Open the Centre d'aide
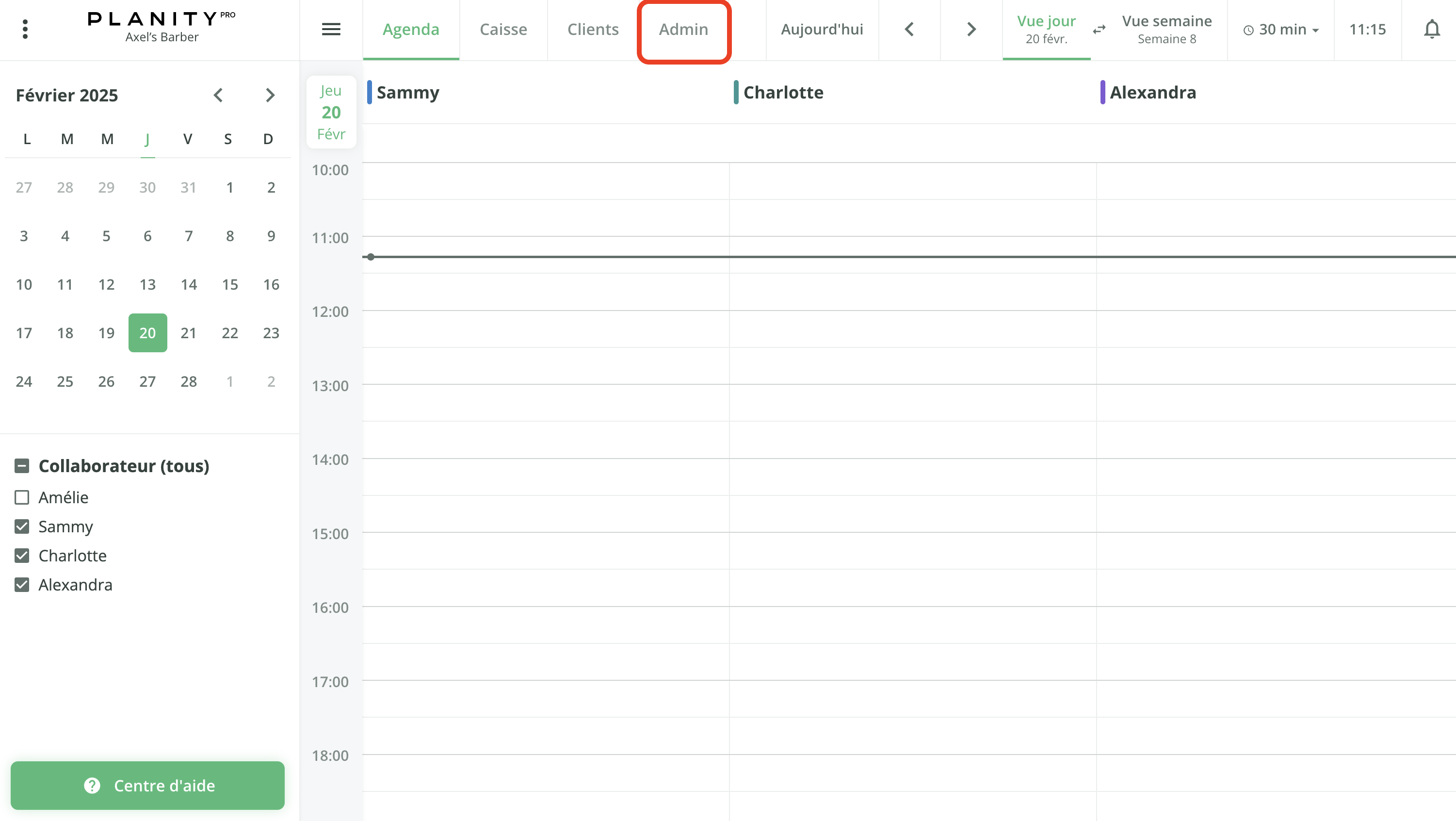The width and height of the screenshot is (1456, 821). click(147, 785)
